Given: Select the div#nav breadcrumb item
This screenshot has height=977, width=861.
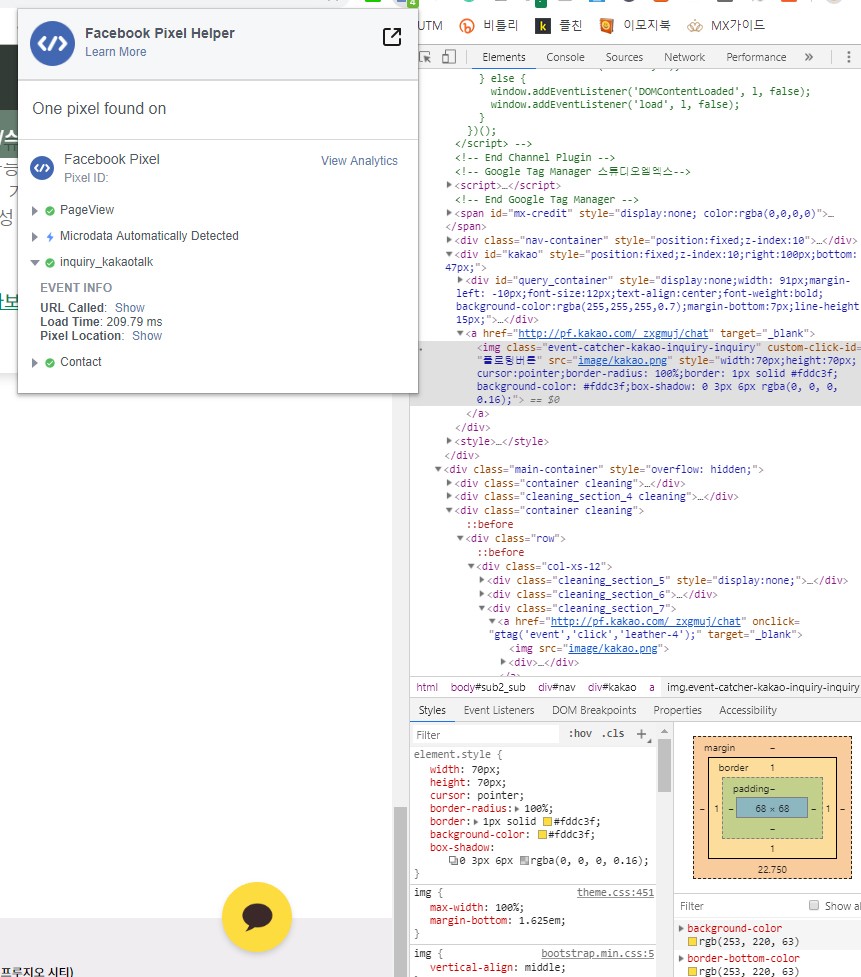Looking at the screenshot, I should coord(557,687).
